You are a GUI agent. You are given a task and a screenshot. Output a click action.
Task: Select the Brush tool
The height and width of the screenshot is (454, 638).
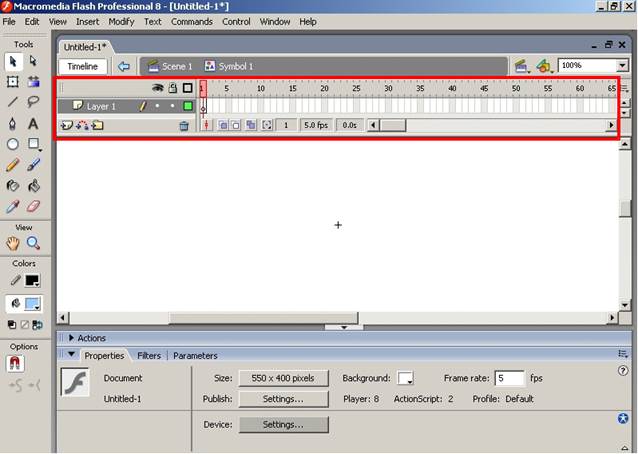coord(33,165)
